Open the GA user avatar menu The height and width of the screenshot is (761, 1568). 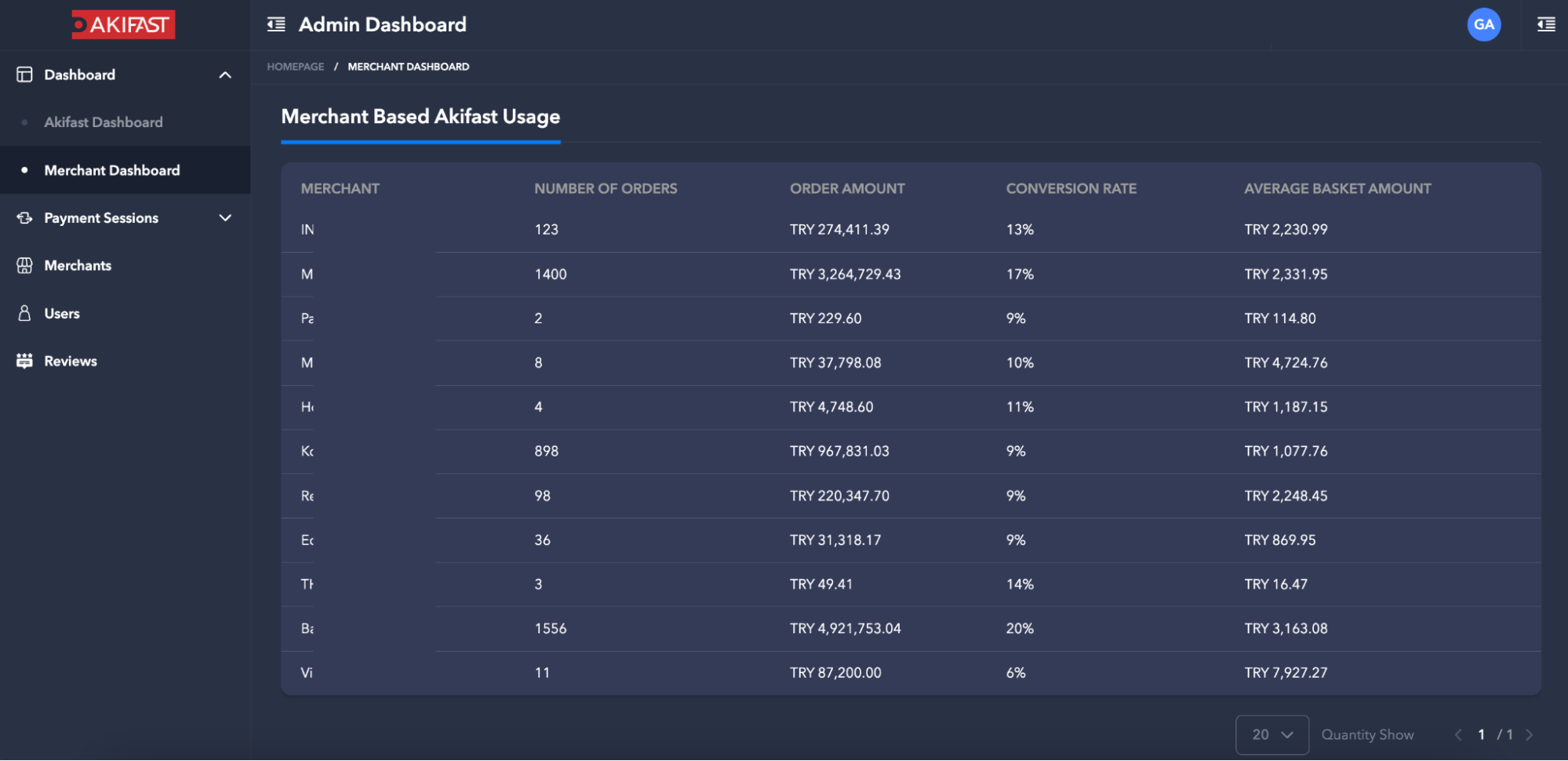point(1483,24)
